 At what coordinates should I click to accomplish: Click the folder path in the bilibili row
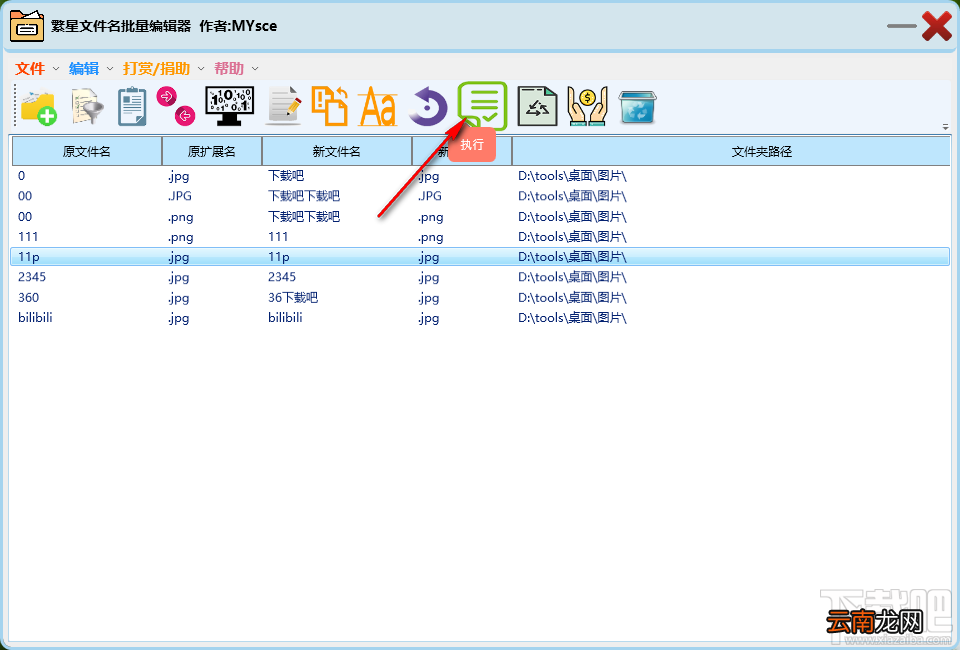pyautogui.click(x=572, y=318)
